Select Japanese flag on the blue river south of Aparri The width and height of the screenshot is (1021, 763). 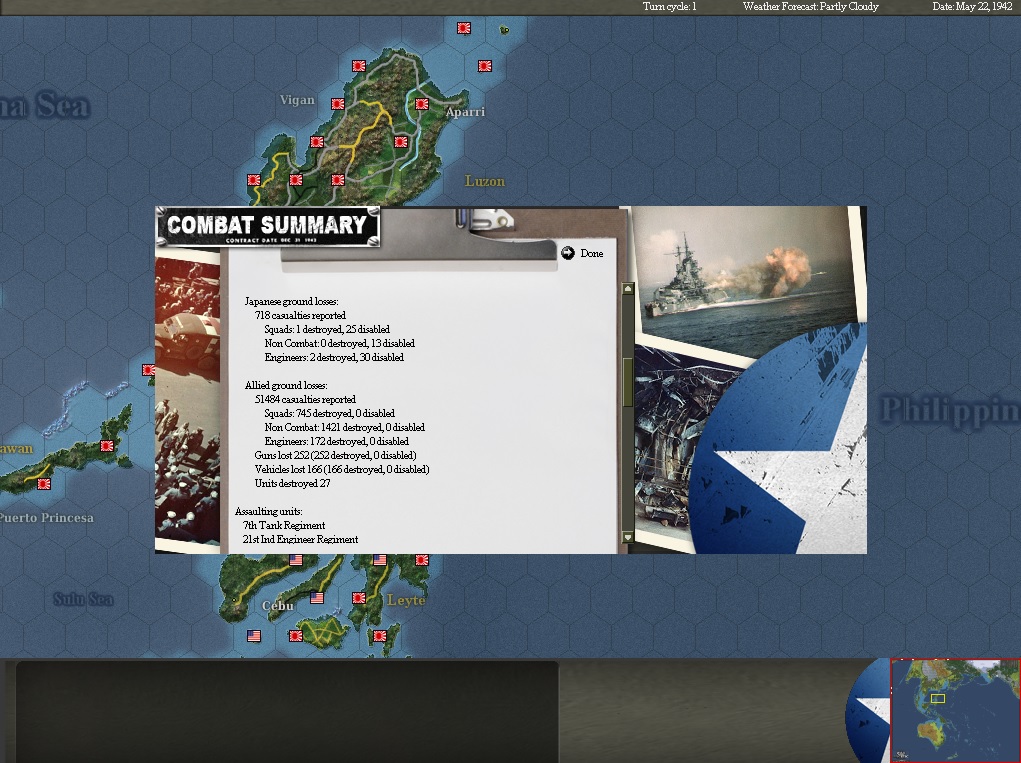(401, 142)
